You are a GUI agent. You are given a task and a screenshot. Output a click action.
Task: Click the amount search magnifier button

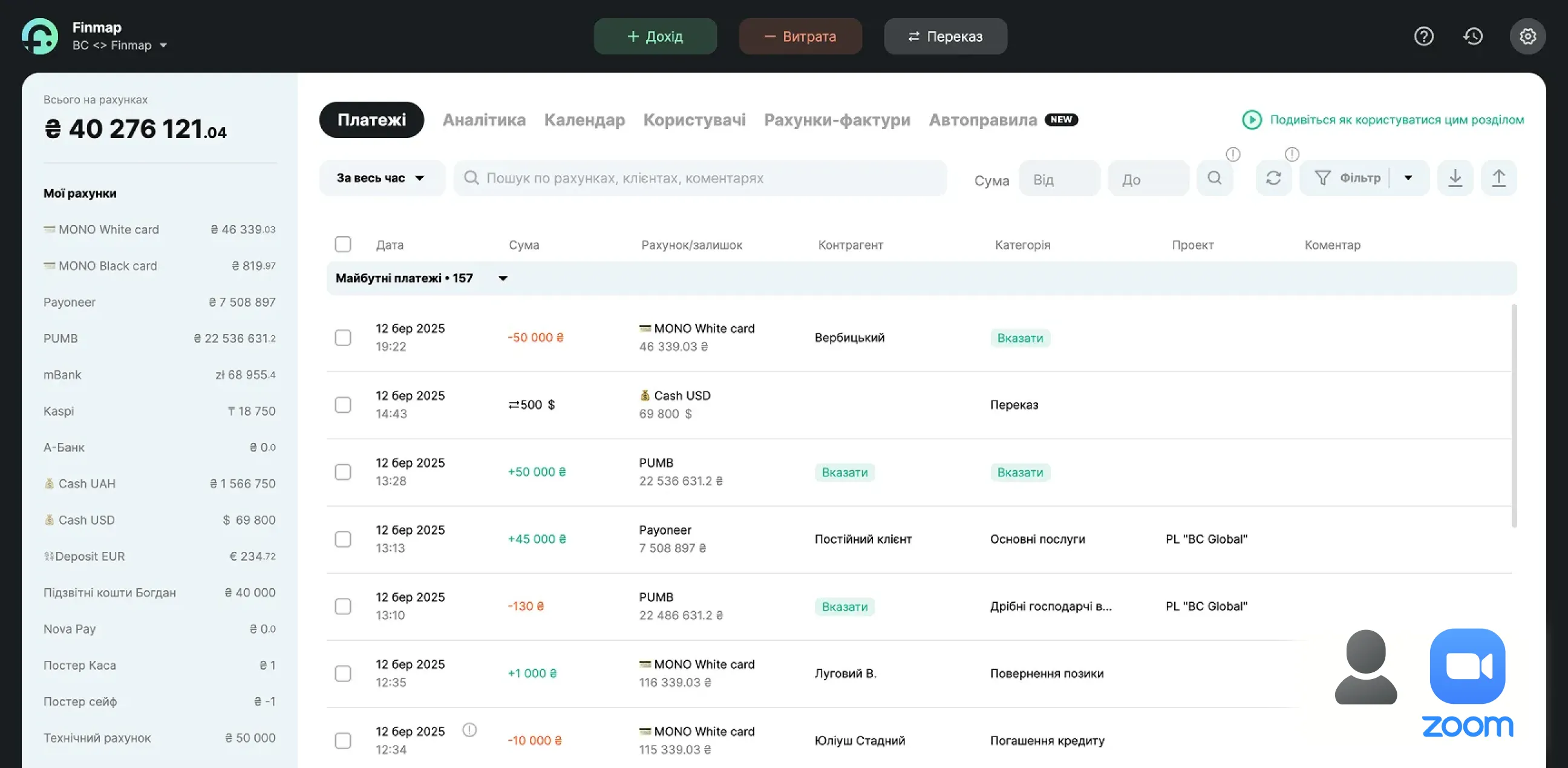(1214, 178)
